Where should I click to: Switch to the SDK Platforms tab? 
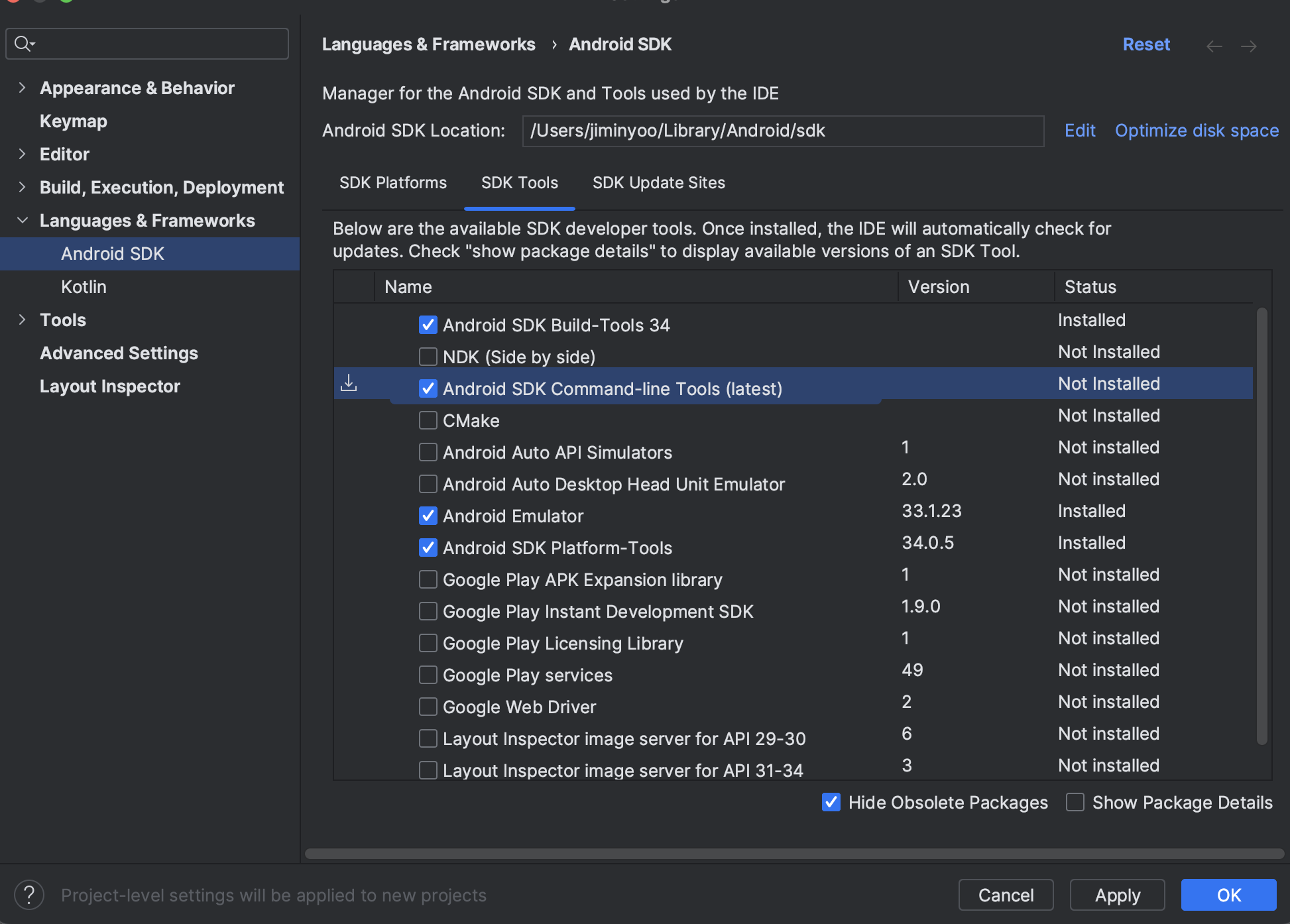coord(393,182)
